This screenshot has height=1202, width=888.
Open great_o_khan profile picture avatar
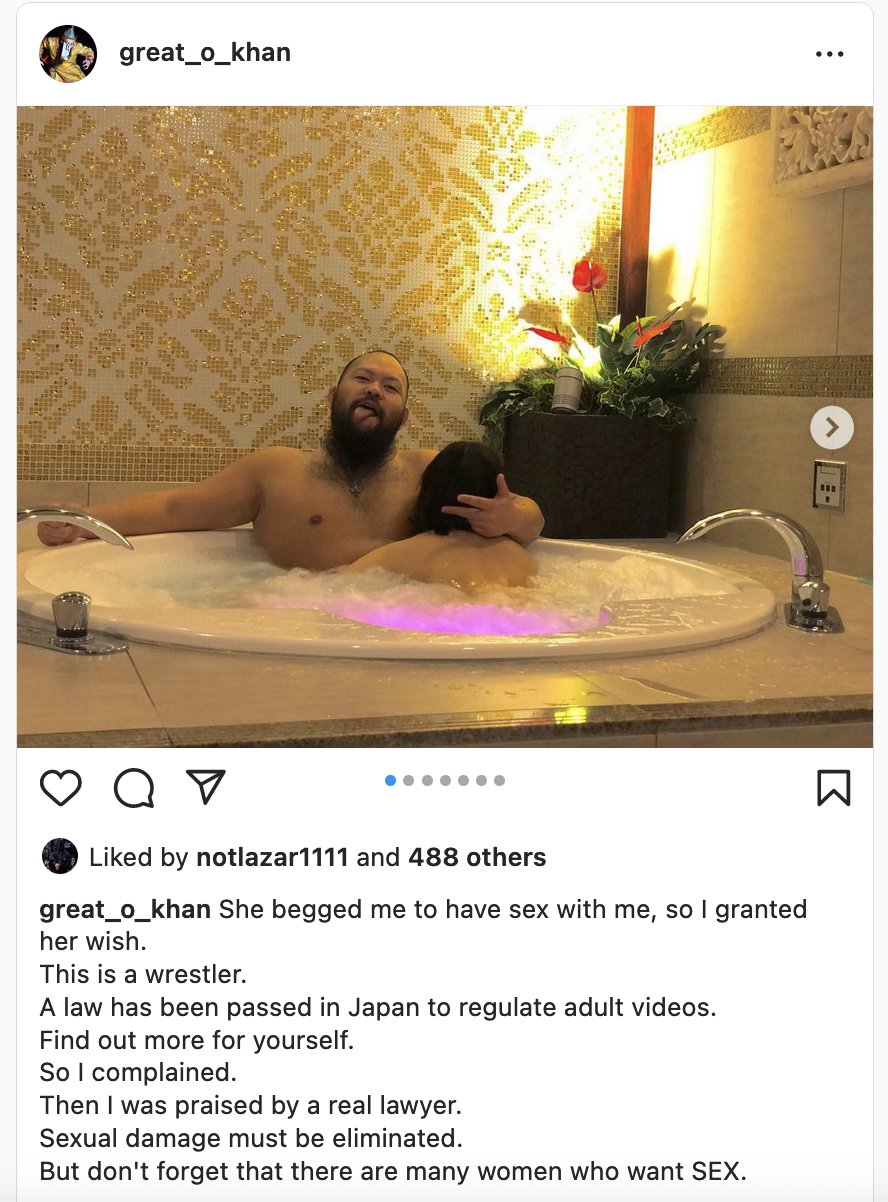point(68,53)
